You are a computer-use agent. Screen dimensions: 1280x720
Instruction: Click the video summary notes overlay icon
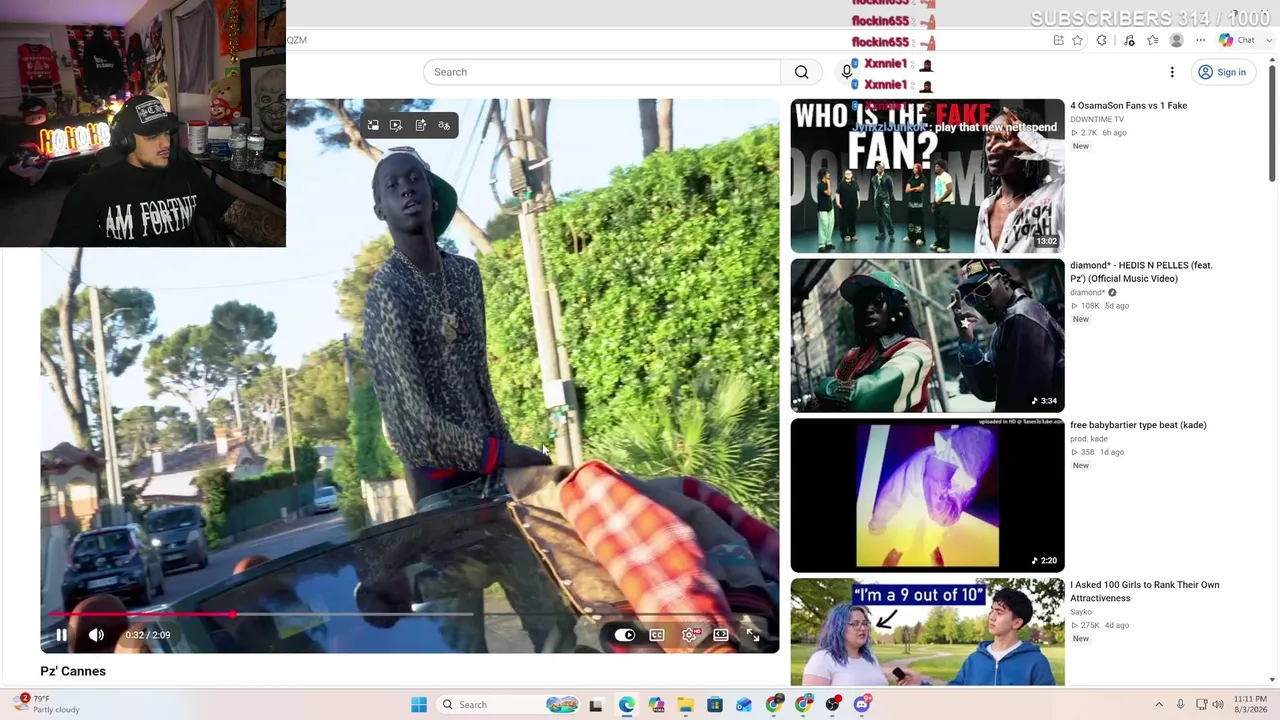tap(420, 125)
